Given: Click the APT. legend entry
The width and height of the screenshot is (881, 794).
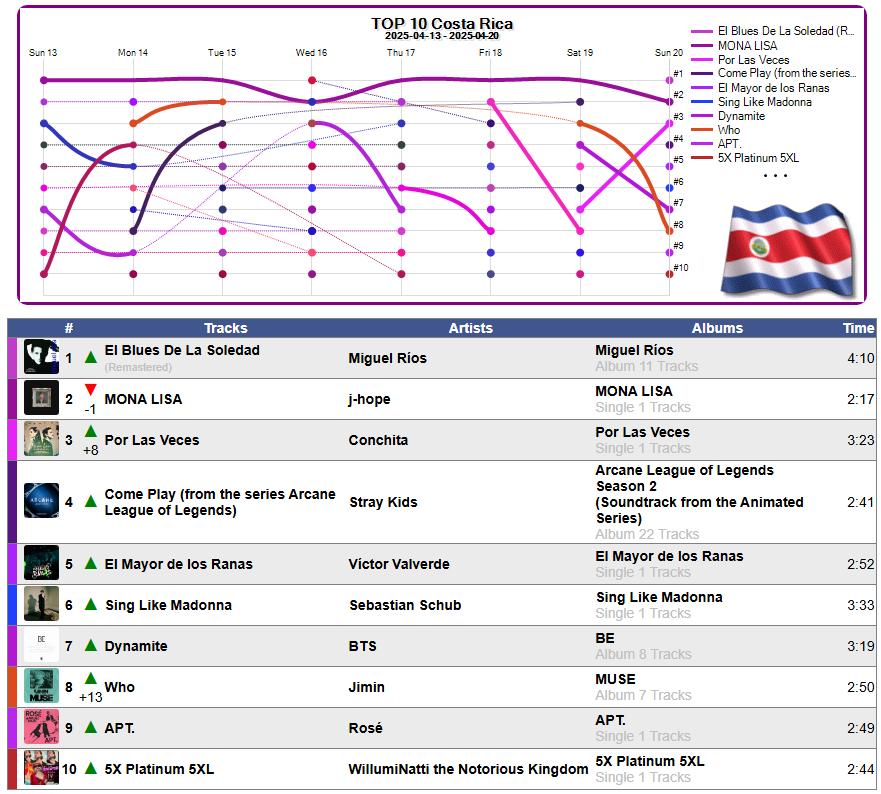Looking at the screenshot, I should 717,144.
